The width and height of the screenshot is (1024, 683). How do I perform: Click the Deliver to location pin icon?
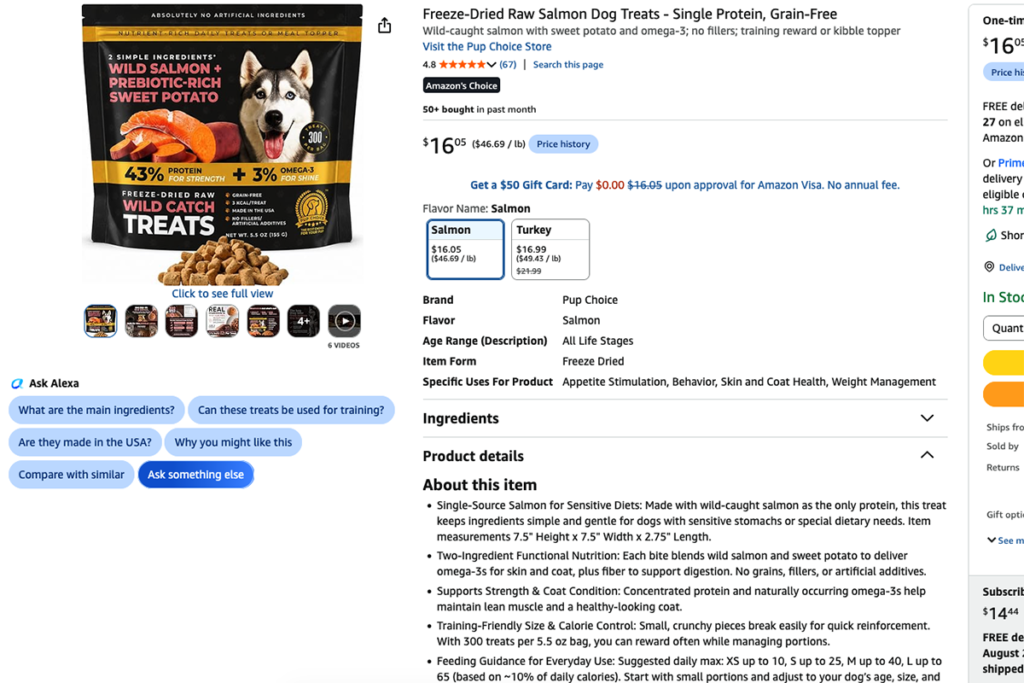pyautogui.click(x=989, y=266)
